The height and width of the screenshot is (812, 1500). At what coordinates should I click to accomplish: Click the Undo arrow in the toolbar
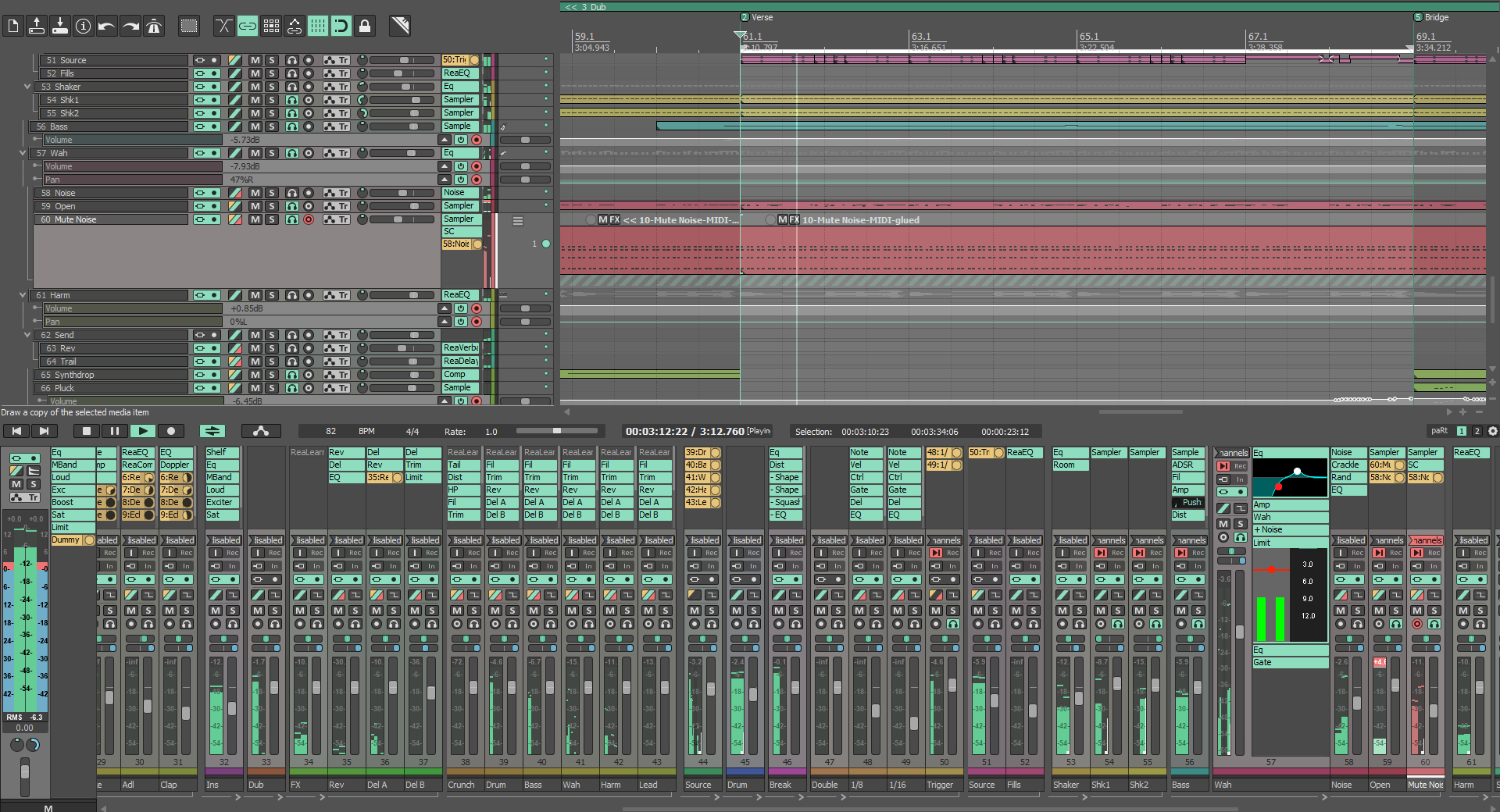(x=107, y=26)
